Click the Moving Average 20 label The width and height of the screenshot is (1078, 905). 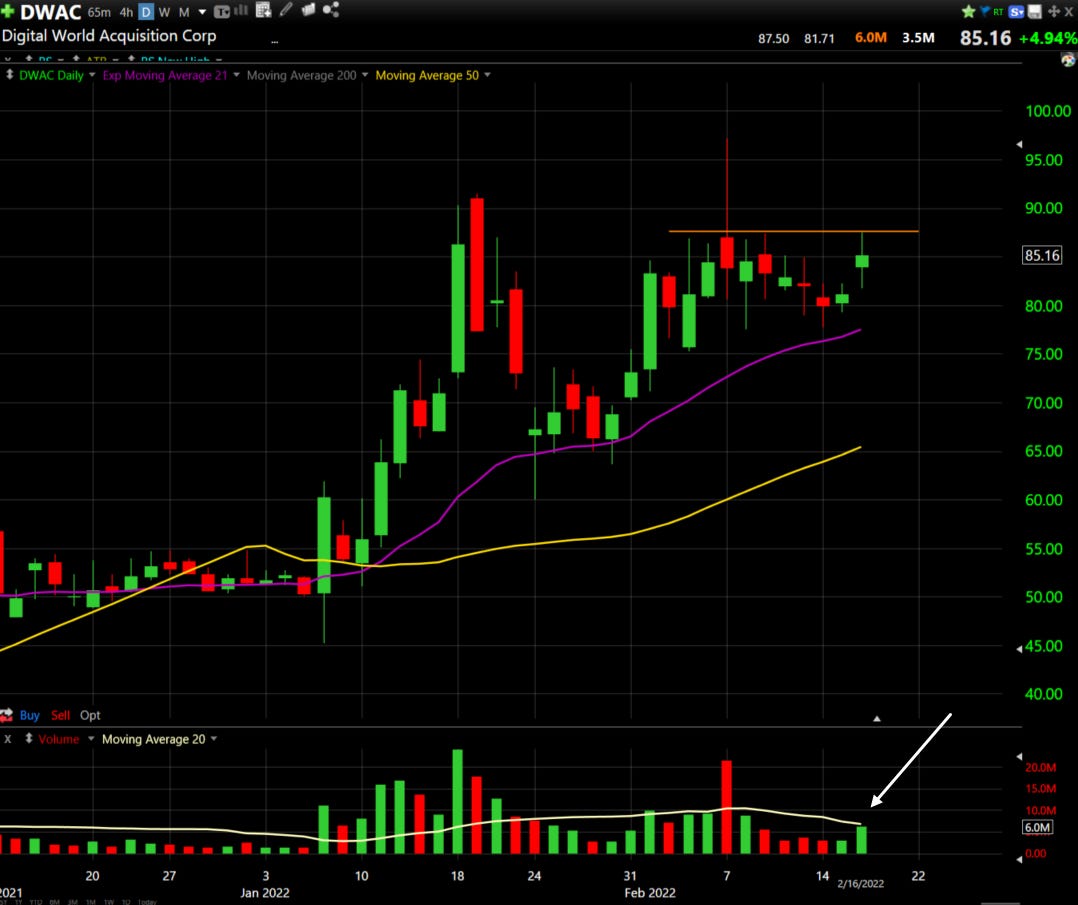(x=153, y=739)
